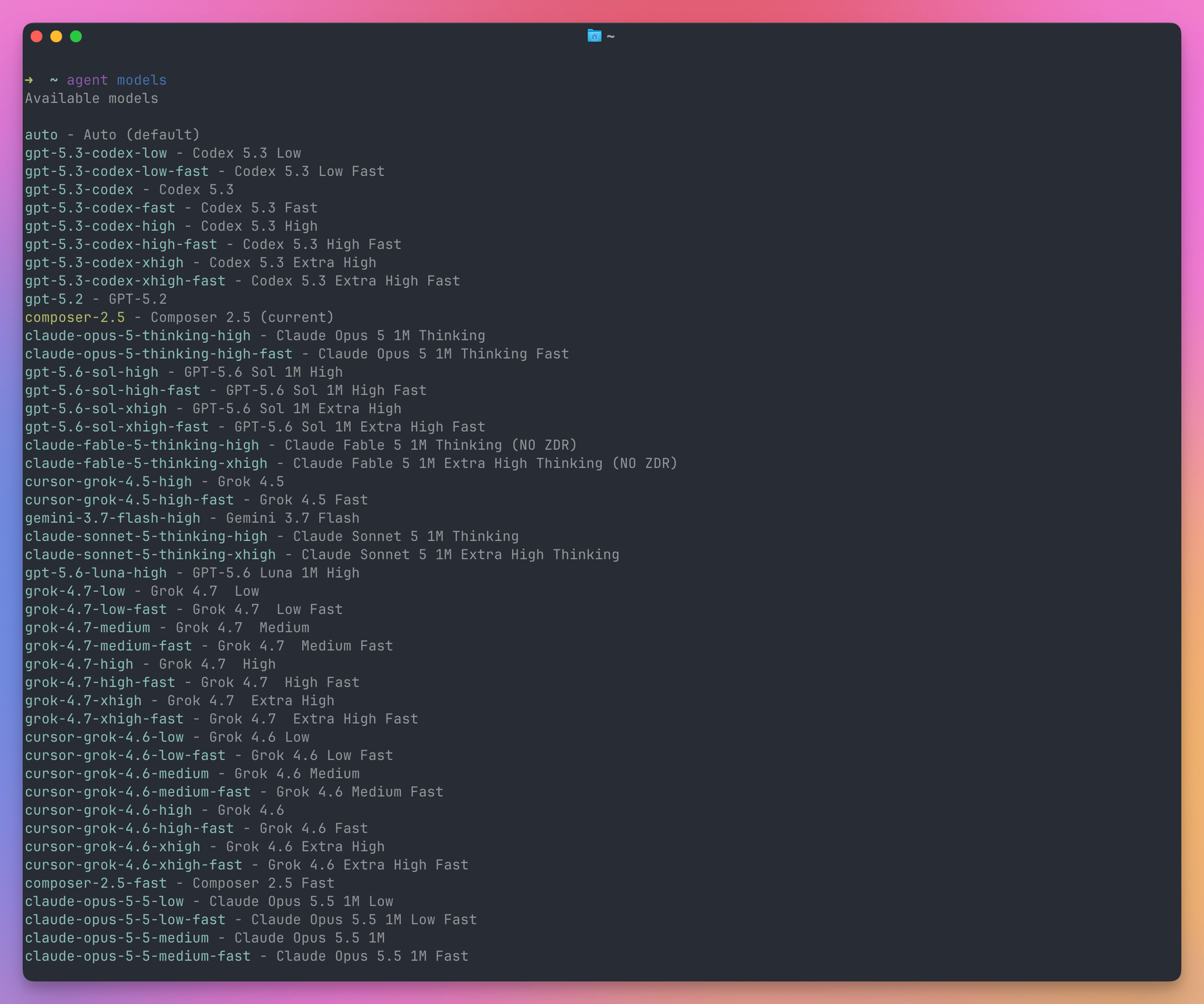Image resolution: width=1204 pixels, height=1004 pixels.
Task: Click the 'cursor-grok-4.6-high' model id
Action: click(x=108, y=811)
